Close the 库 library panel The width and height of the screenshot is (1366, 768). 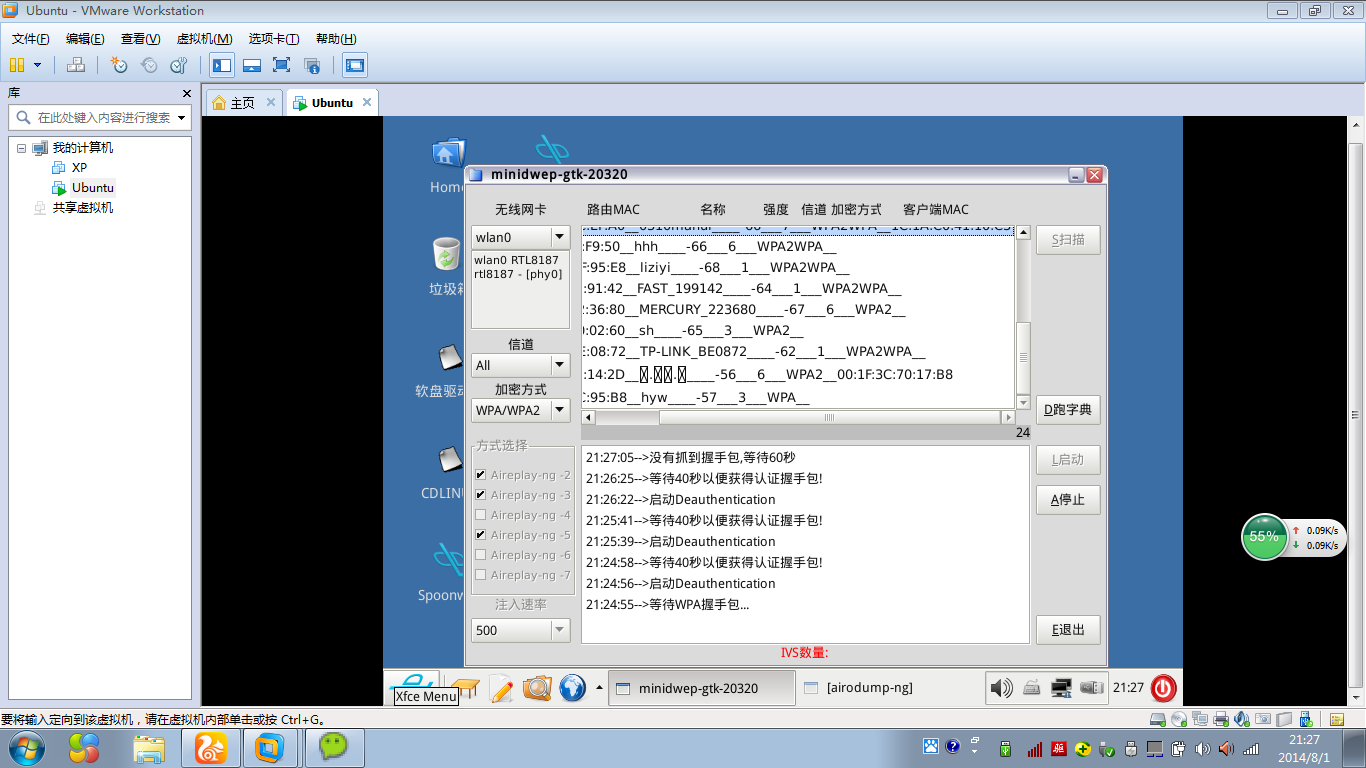click(x=187, y=93)
